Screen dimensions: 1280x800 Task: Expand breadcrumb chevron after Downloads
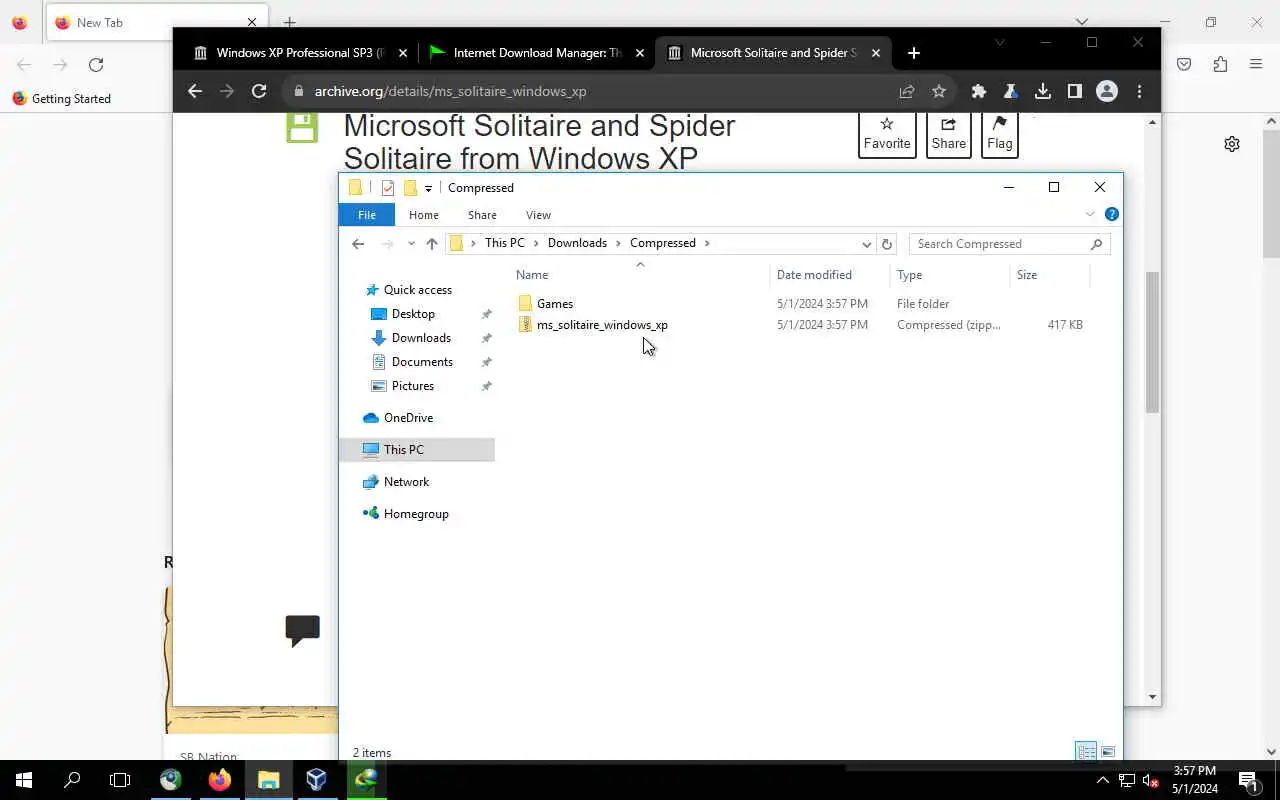618,243
